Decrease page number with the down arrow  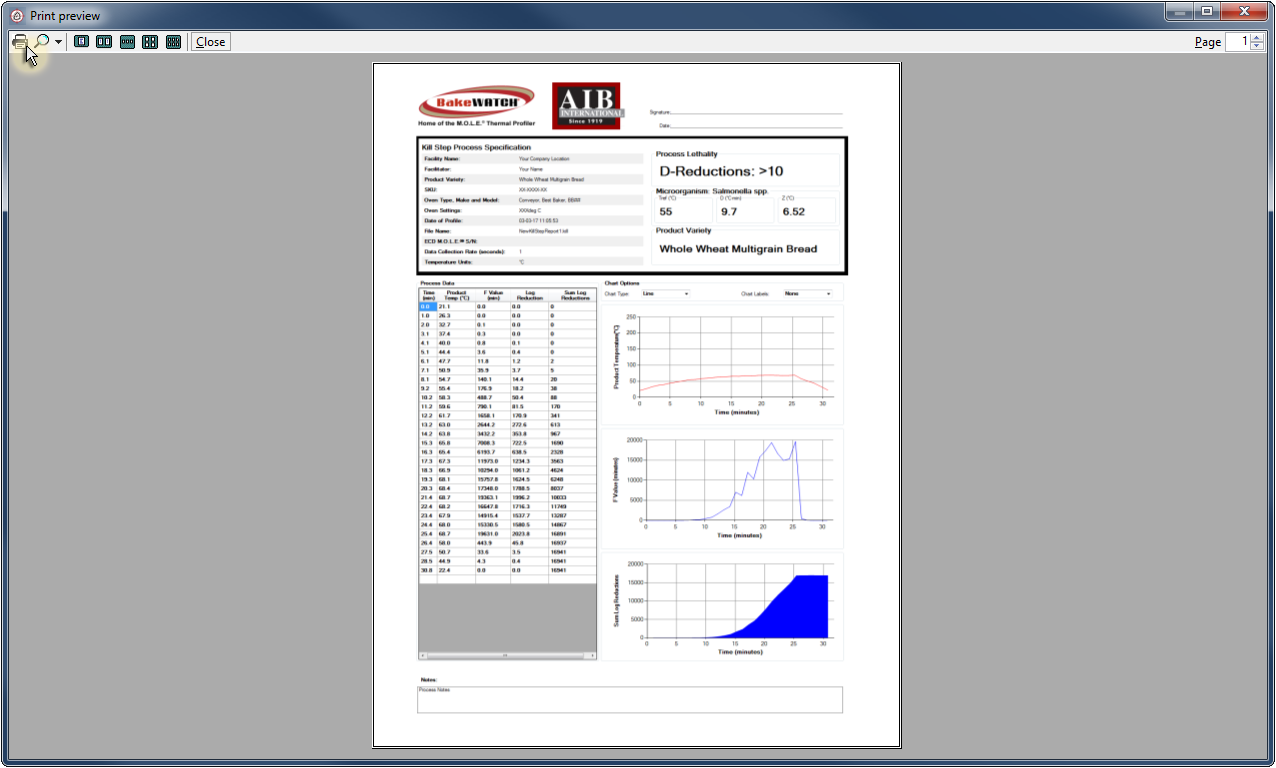click(x=1257, y=46)
